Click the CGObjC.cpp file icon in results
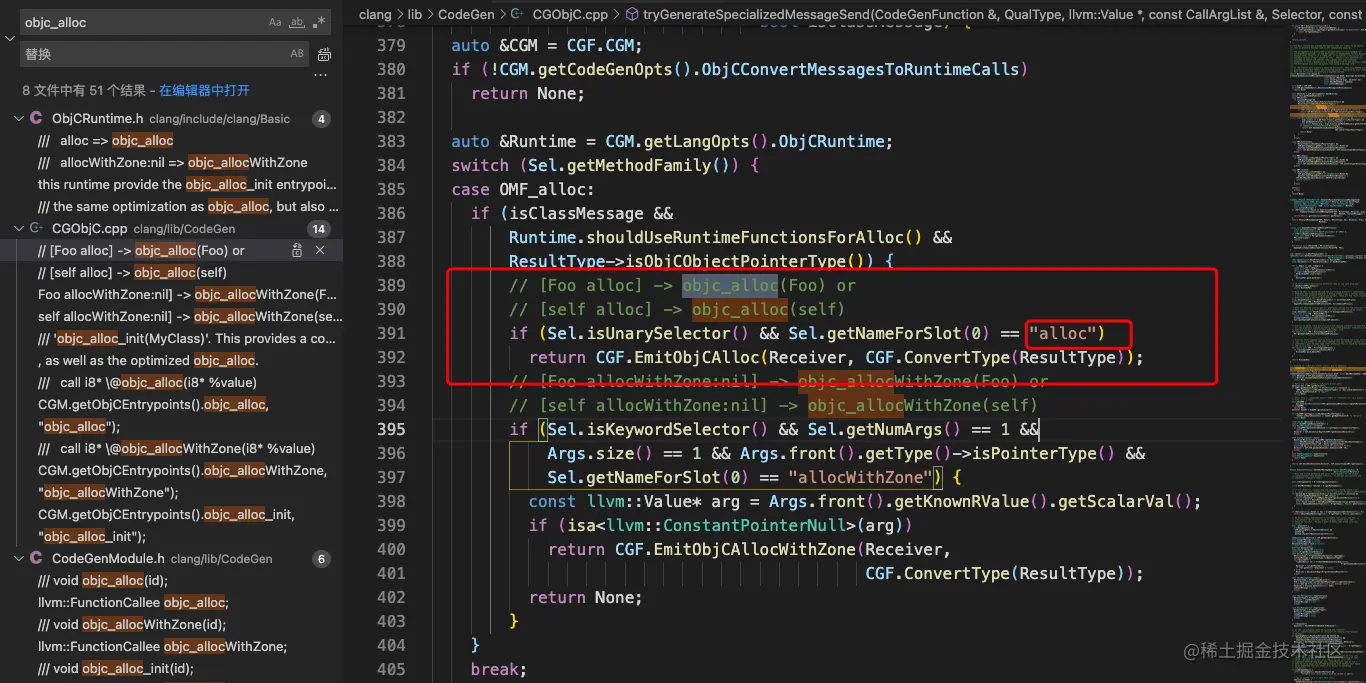Viewport: 1366px width, 683px height. 37,228
